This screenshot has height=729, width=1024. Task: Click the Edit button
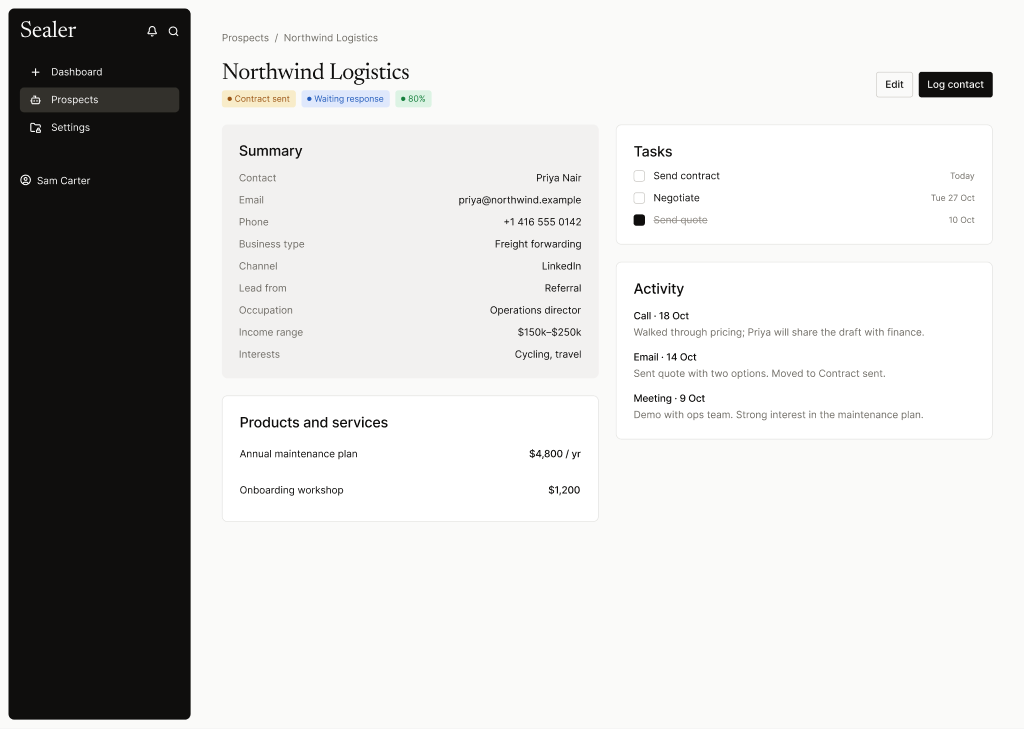(x=894, y=85)
